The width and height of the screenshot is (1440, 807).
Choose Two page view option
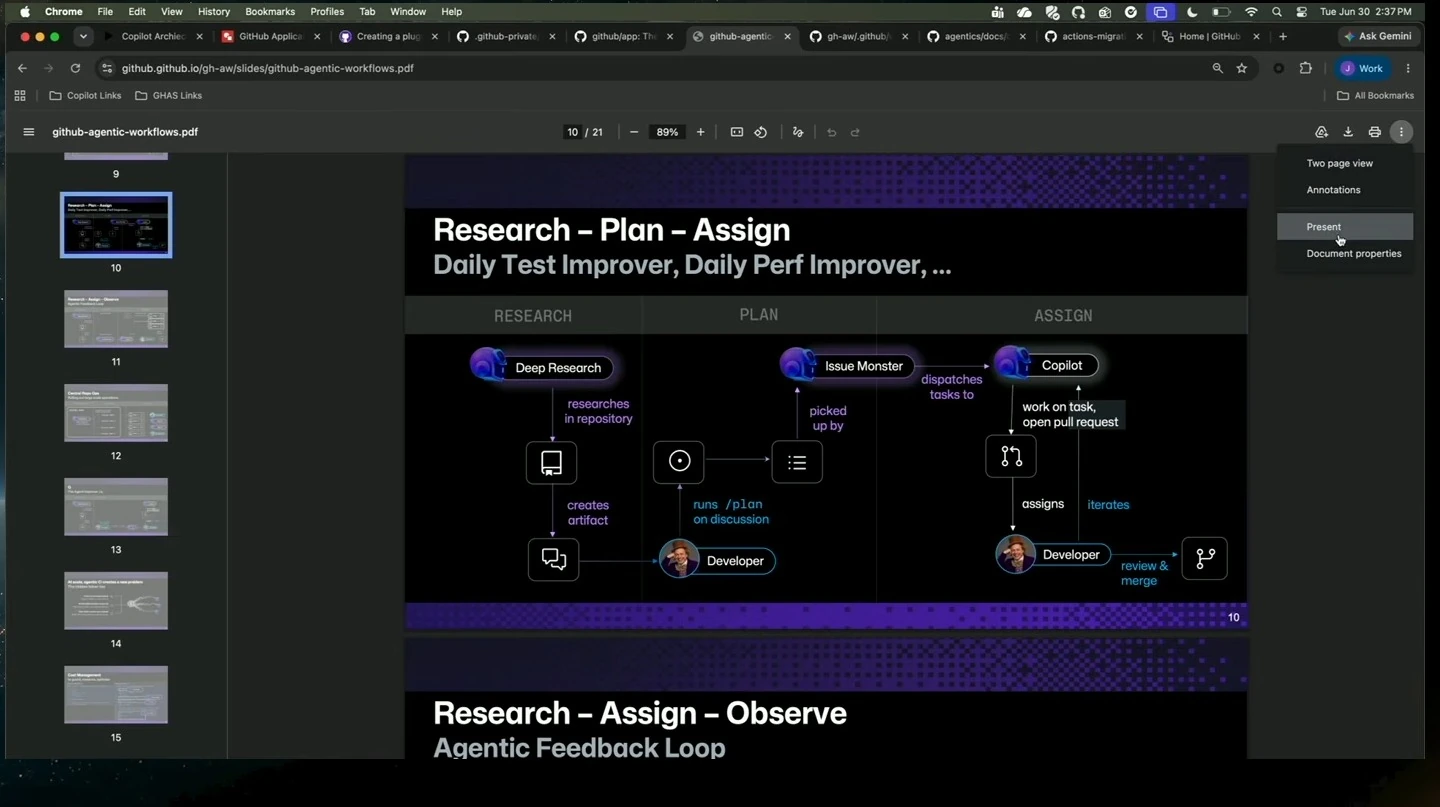(1345, 163)
